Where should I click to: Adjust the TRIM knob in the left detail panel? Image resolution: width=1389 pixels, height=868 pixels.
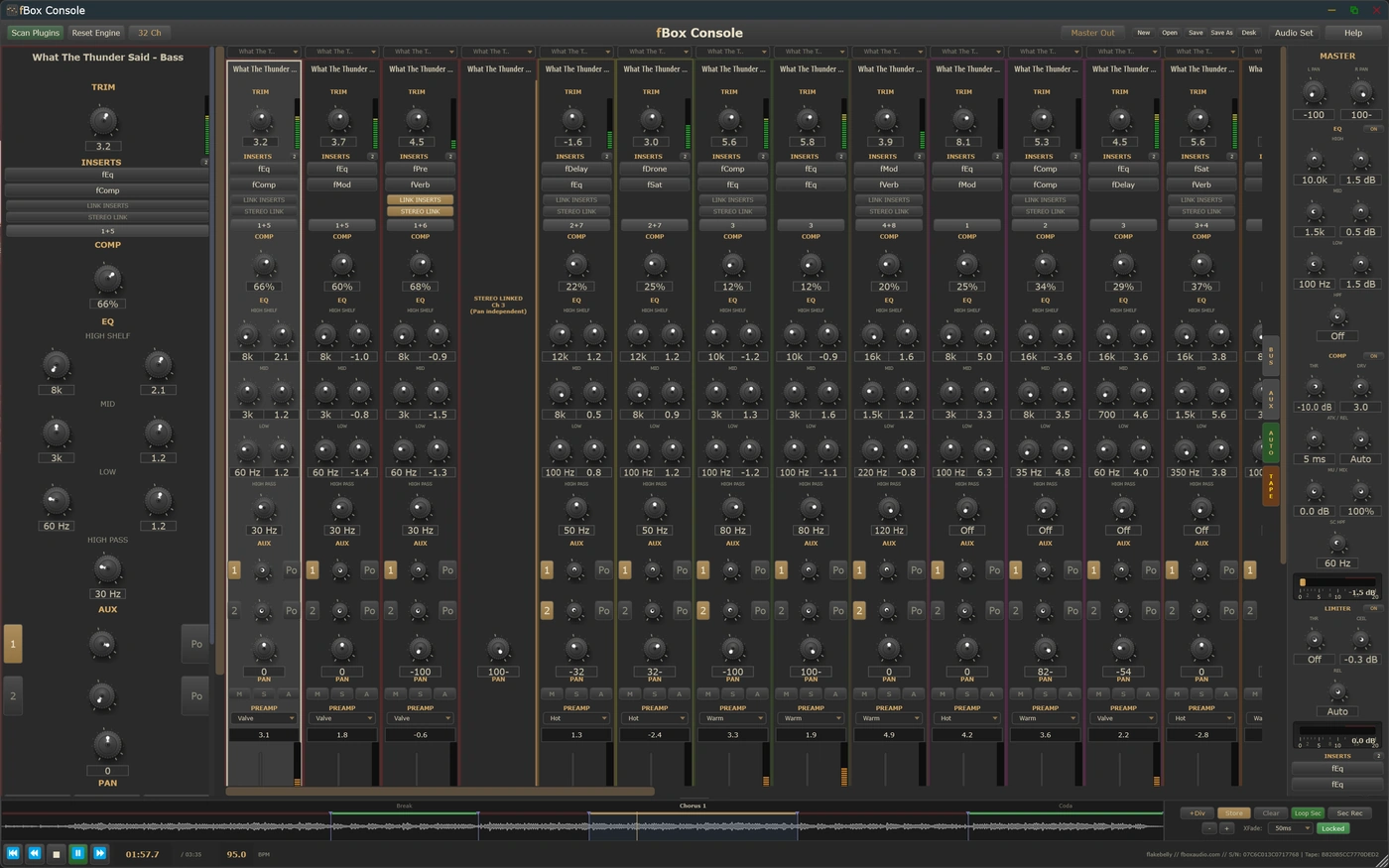click(x=103, y=121)
